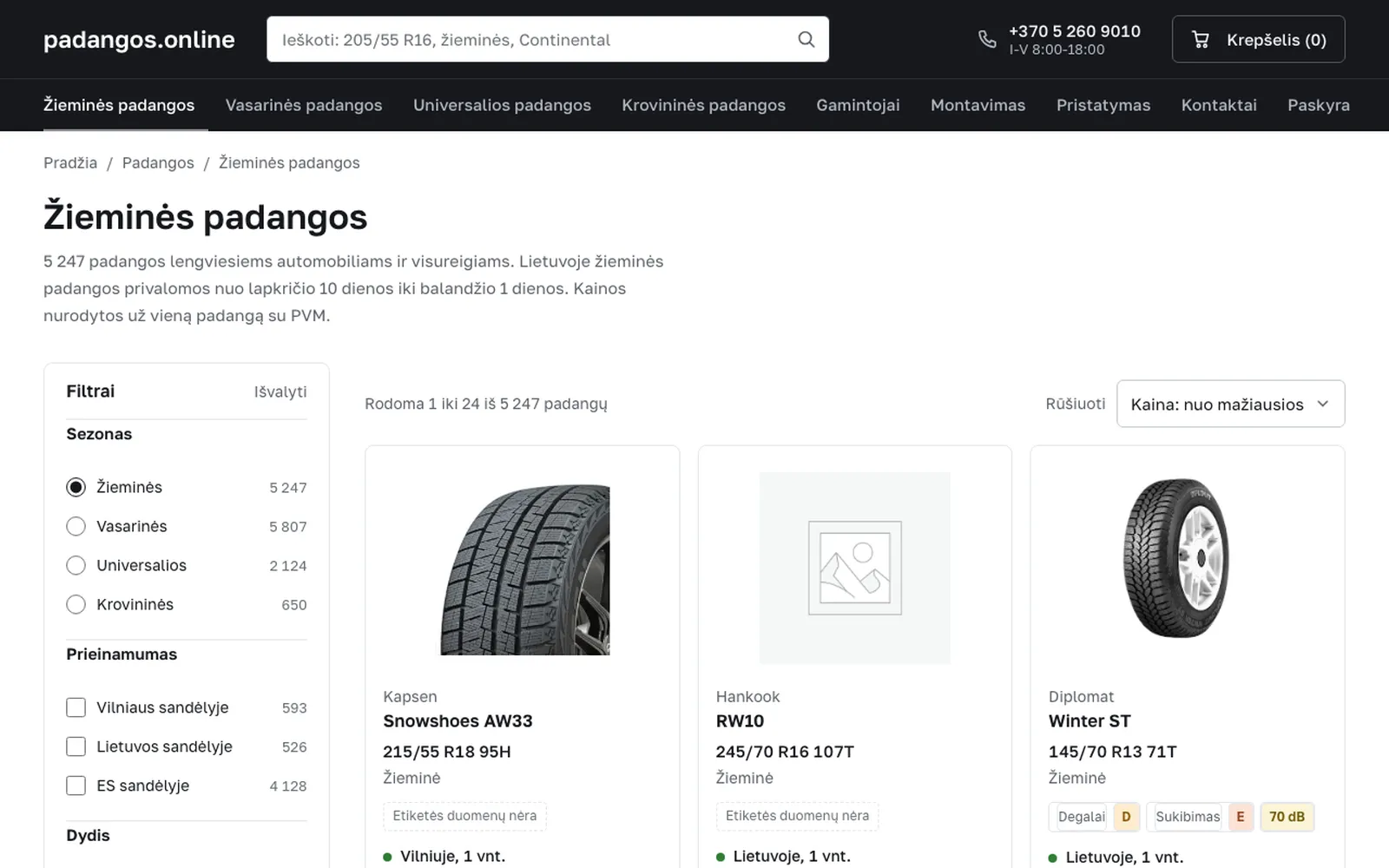
Task: Click the 245/70 R16 107T size text
Action: 785,752
